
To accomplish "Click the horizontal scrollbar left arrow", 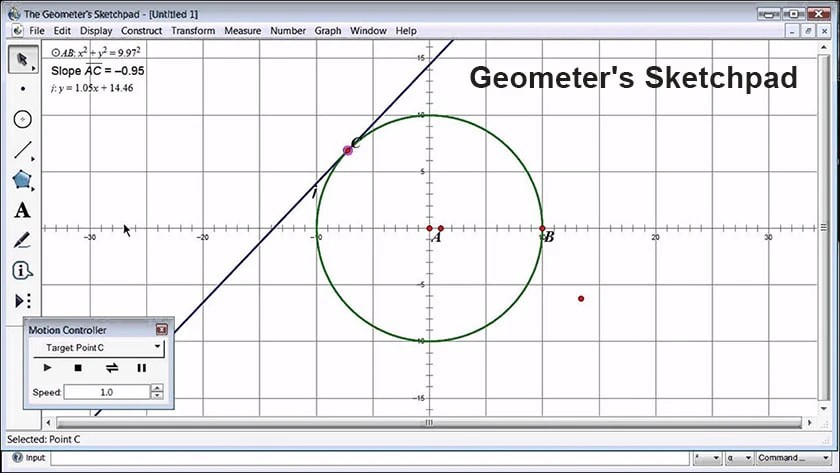I will (48, 423).
